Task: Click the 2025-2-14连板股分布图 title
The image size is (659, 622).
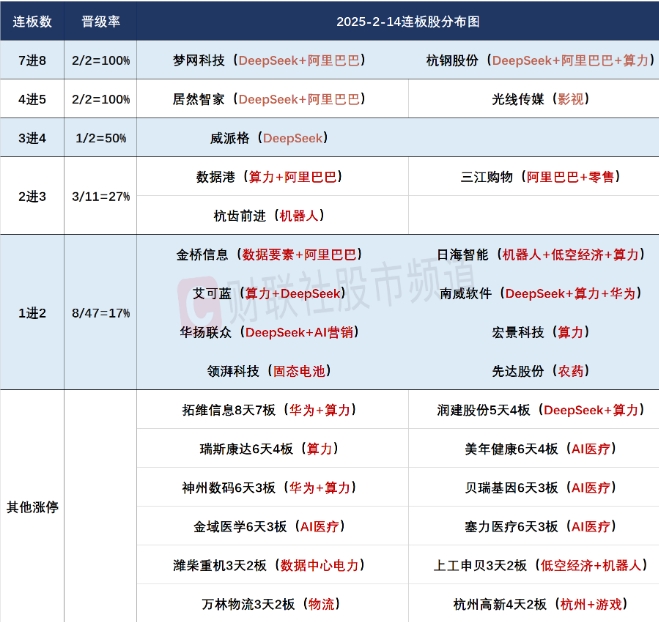Action: [408, 21]
